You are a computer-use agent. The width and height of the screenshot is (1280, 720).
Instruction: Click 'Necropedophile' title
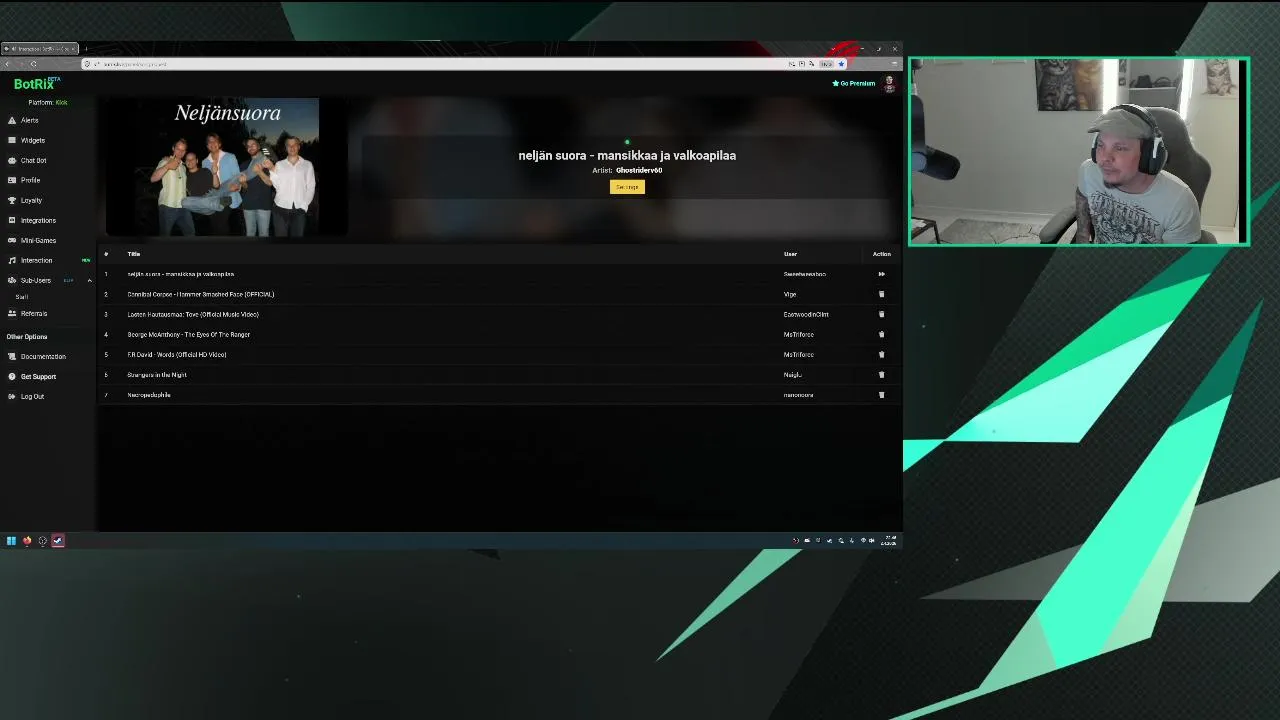click(149, 394)
